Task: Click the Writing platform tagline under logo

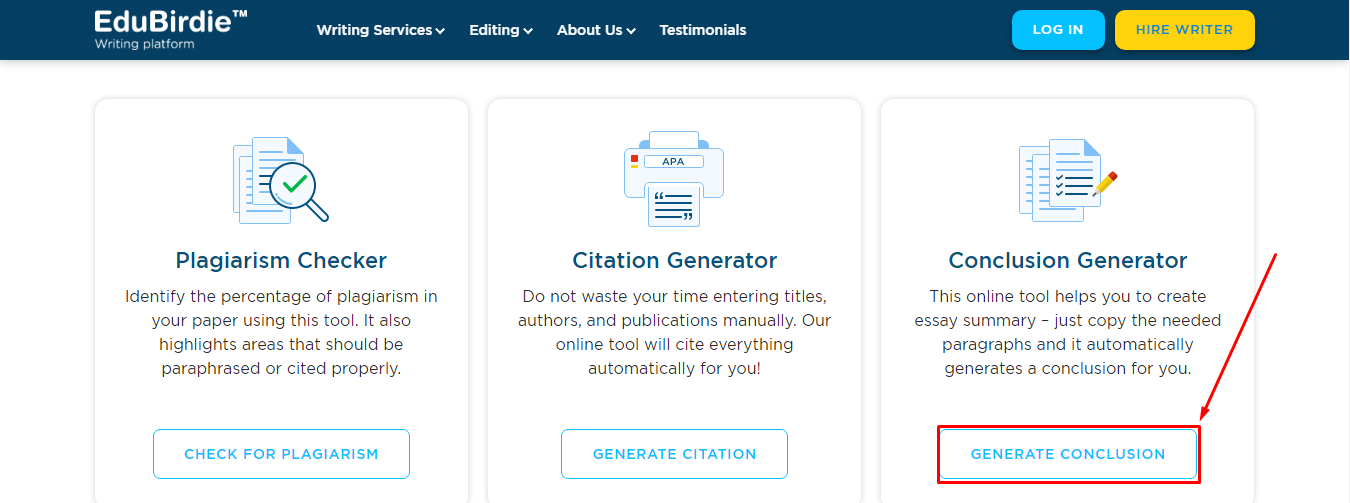Action: point(145,45)
